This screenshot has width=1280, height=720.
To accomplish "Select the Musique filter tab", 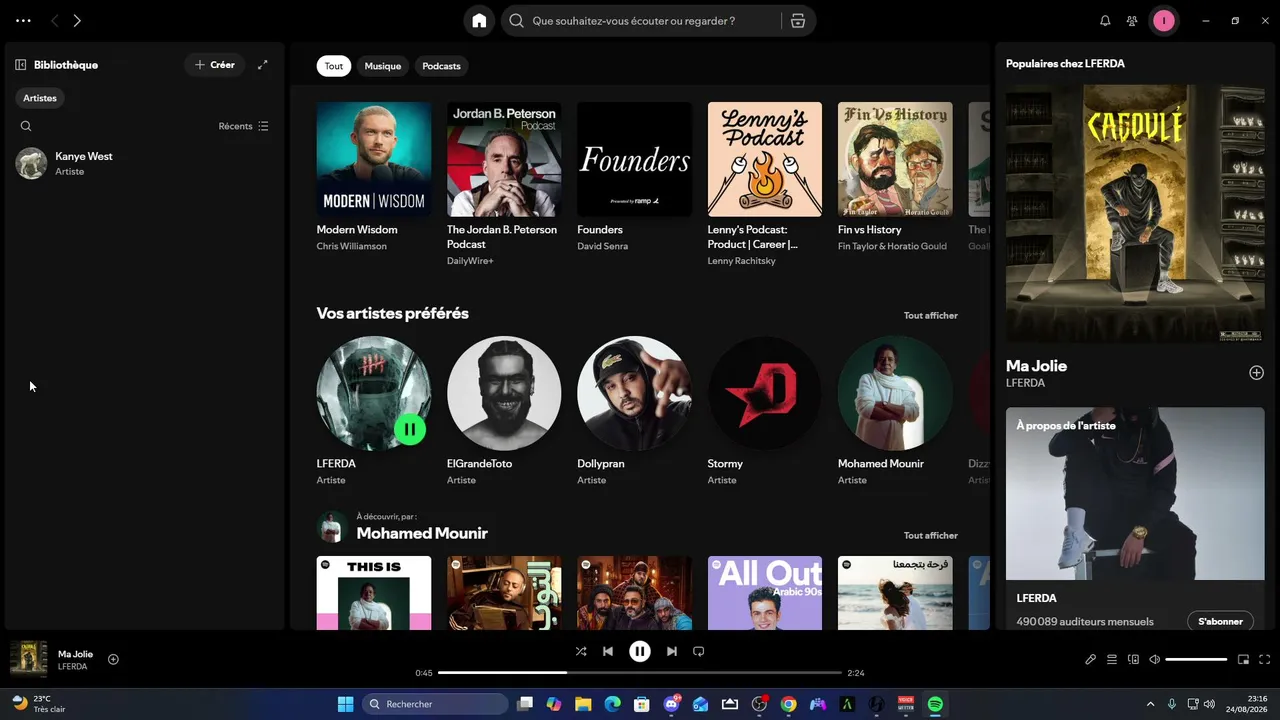I will pos(383,66).
